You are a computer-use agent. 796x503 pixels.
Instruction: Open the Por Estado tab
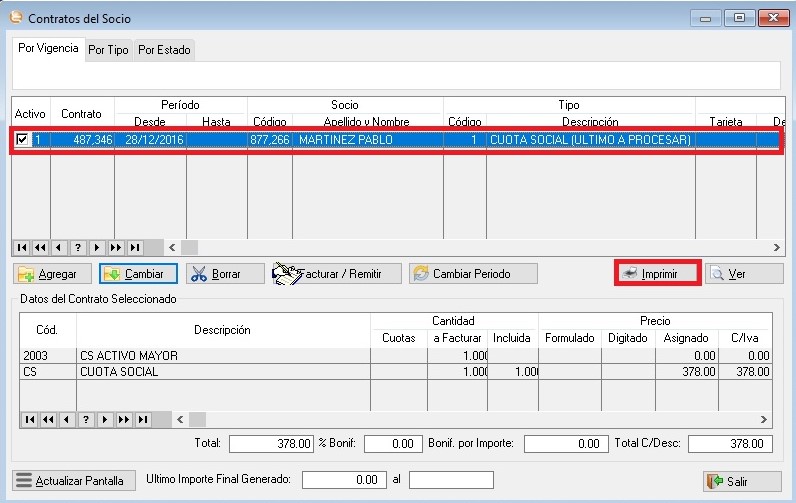tap(164, 49)
